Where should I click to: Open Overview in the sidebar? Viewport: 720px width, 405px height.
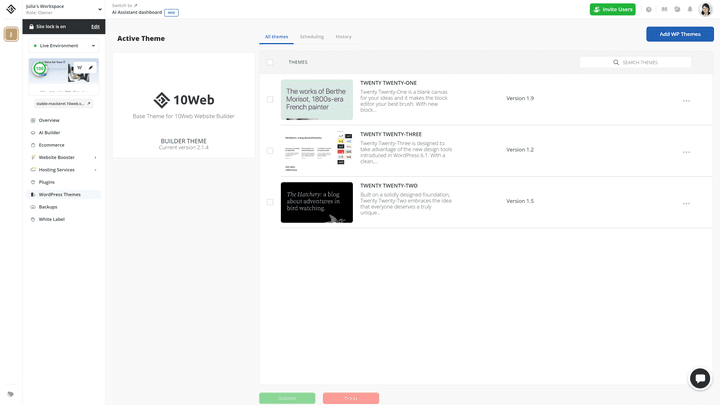click(49, 120)
